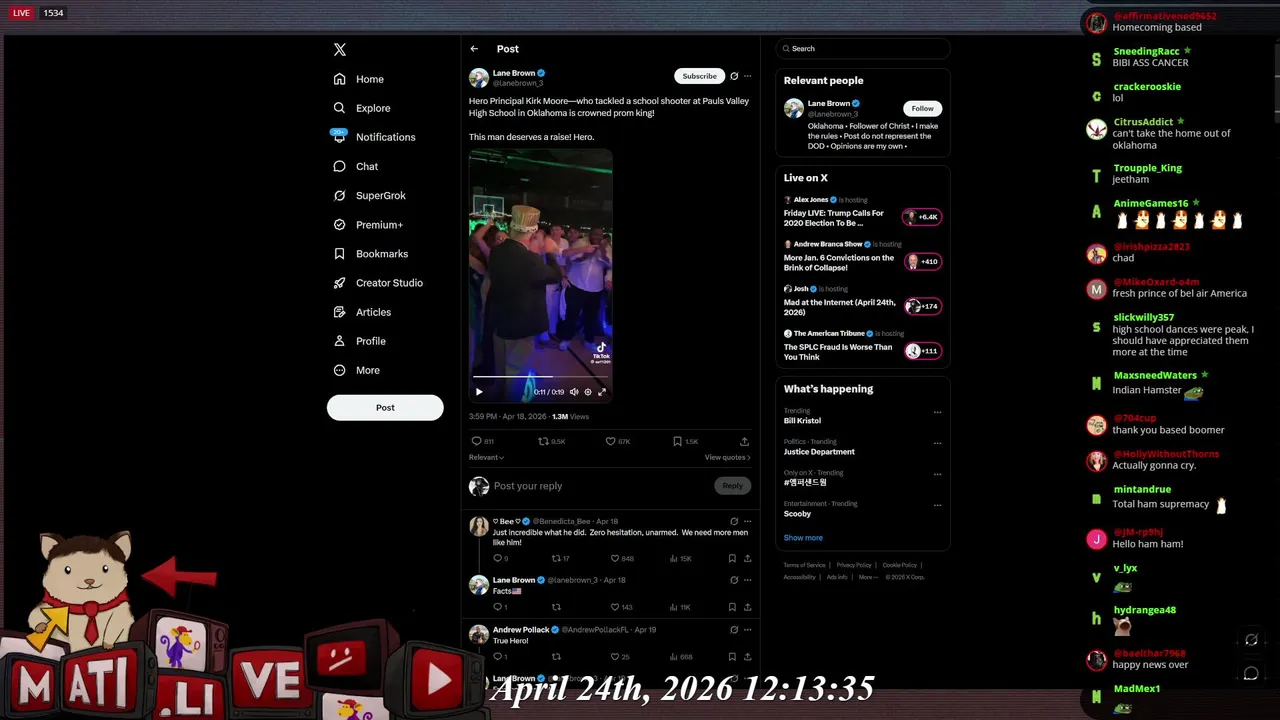Click the Grok icon beside Subscribe

[x=734, y=76]
